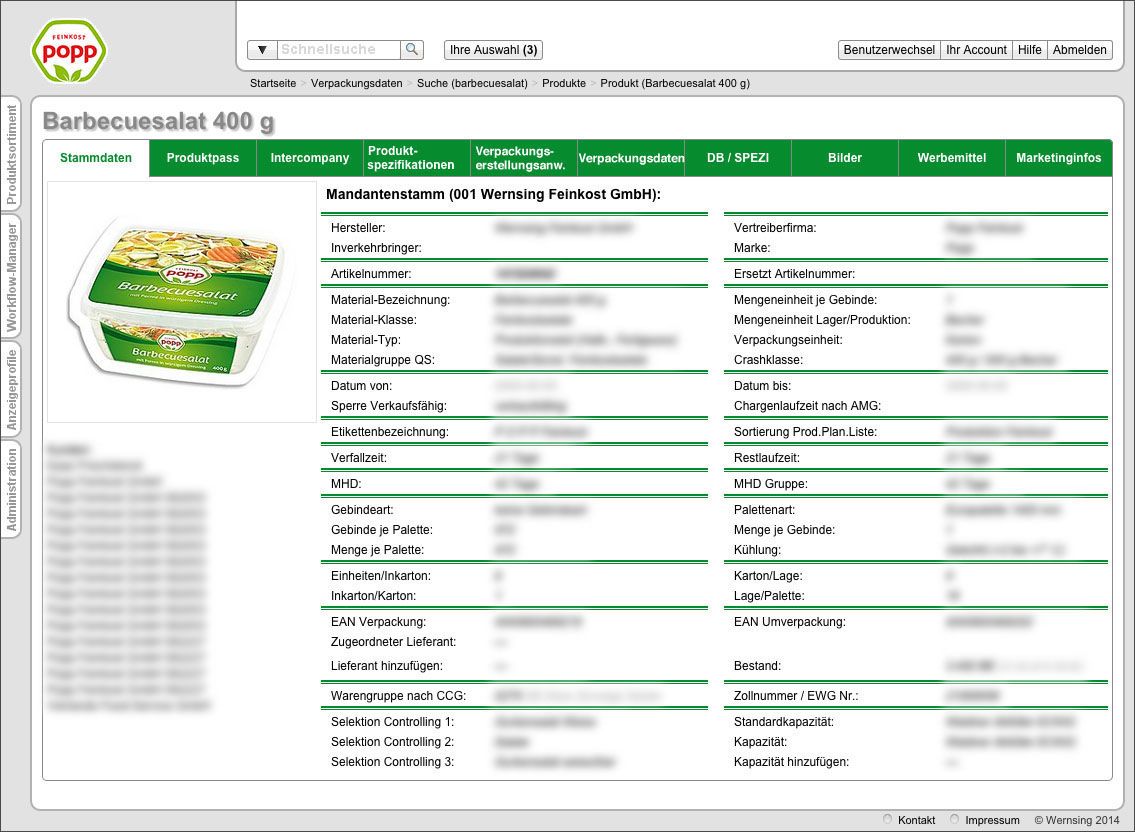1135x832 pixels.
Task: Click the Feinkost Popp logo
Action: pos(69,51)
